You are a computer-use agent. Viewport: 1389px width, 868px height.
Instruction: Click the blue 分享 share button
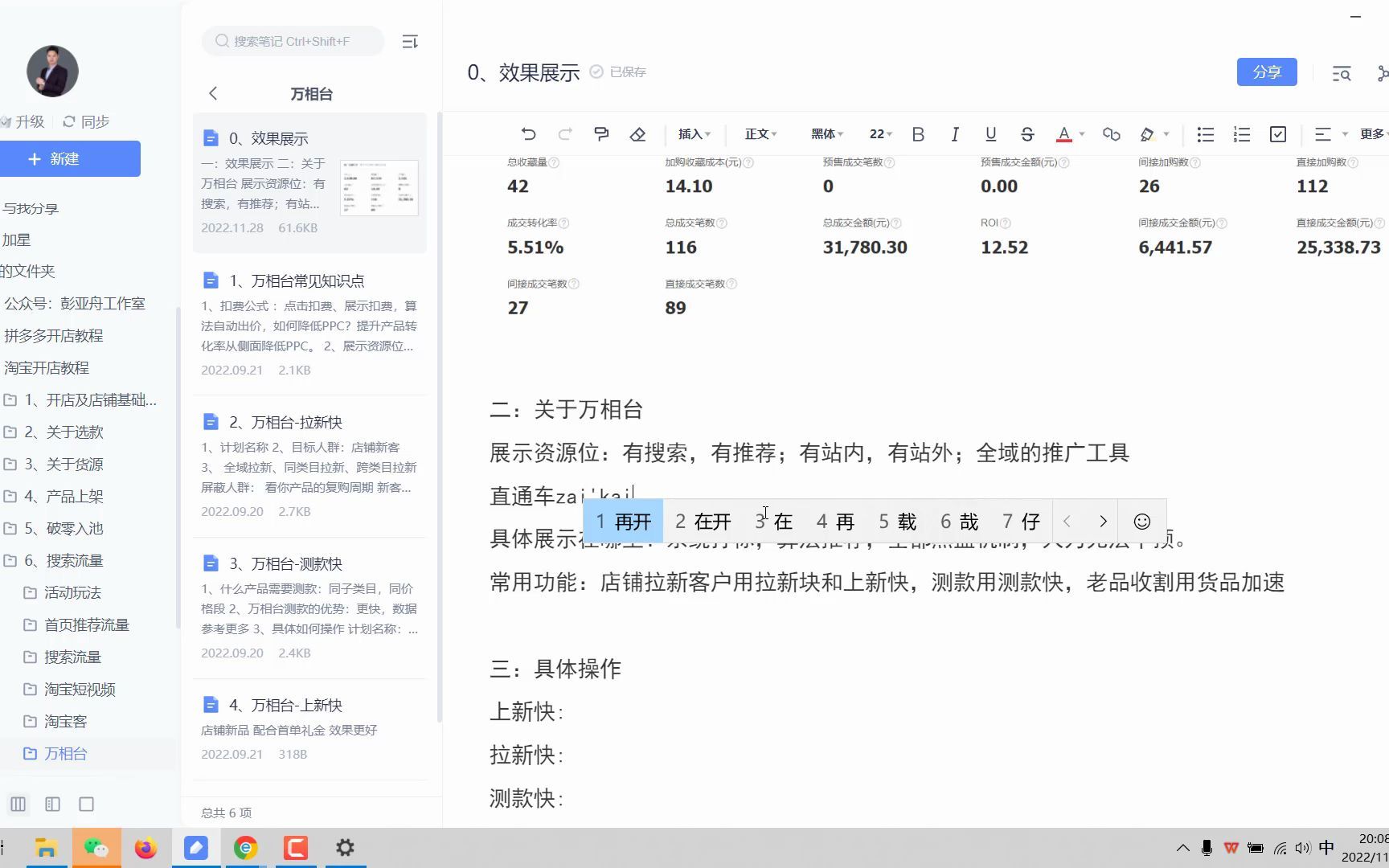pos(1267,72)
